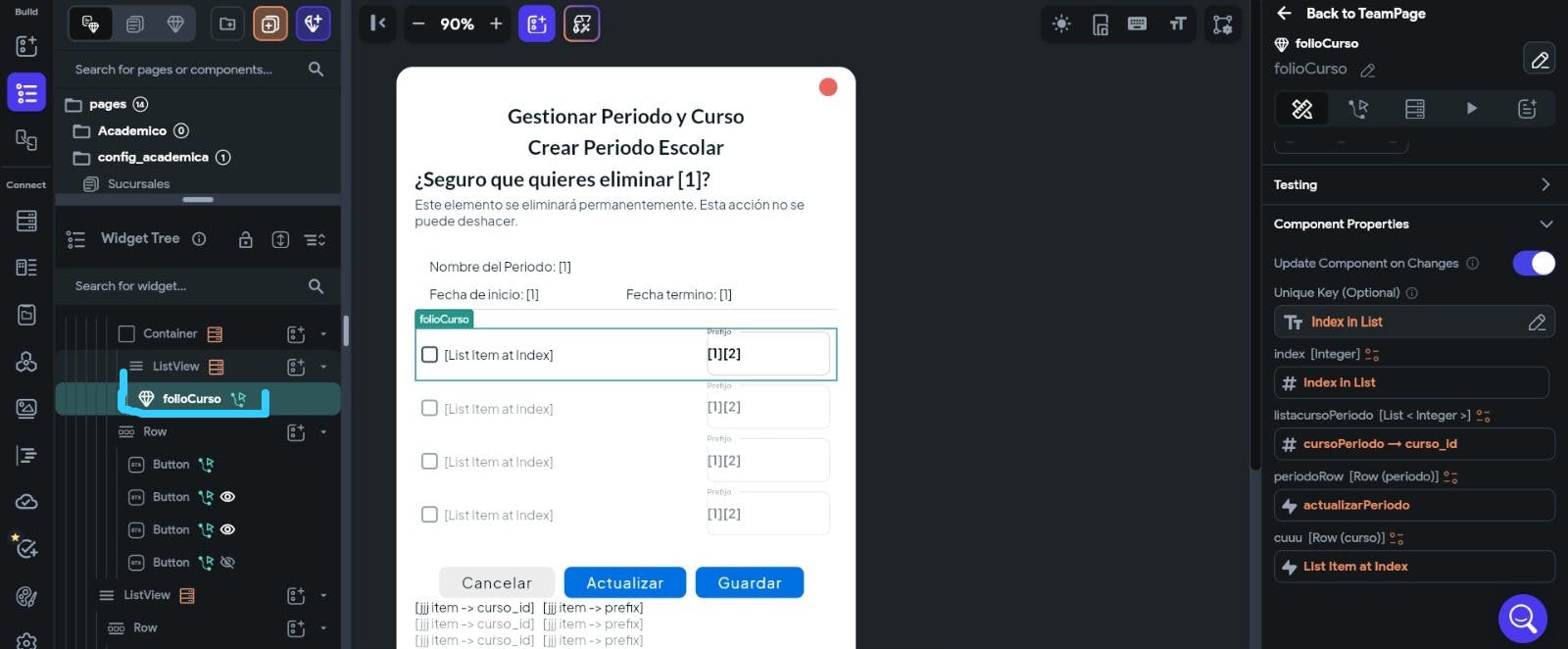Zoom out the canvas with minus
1568x649 pixels.
(418, 25)
